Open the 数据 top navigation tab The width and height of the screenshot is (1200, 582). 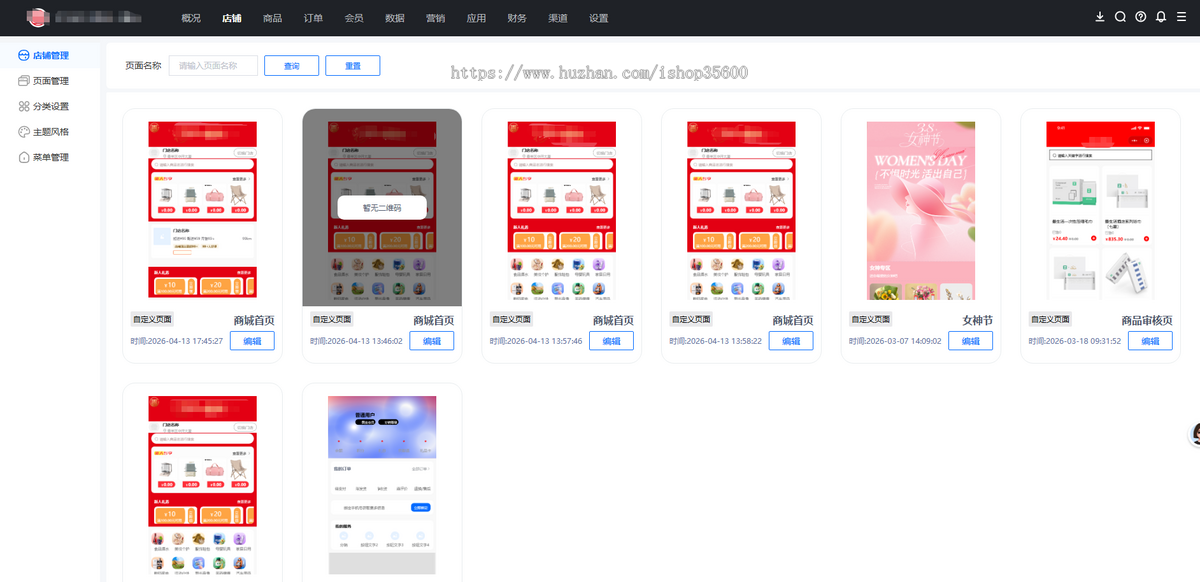coord(395,18)
